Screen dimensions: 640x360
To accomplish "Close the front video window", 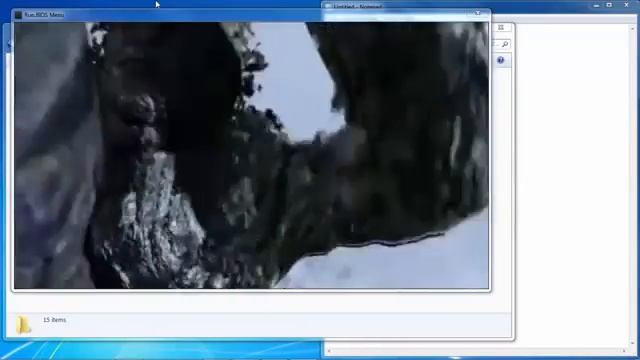I will coord(477,13).
